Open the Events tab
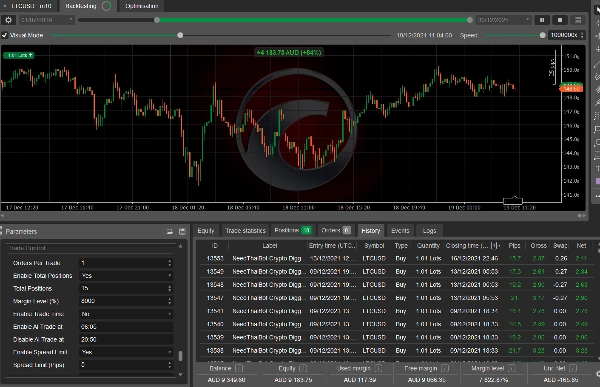Image resolution: width=600 pixels, height=387 pixels. coord(400,230)
